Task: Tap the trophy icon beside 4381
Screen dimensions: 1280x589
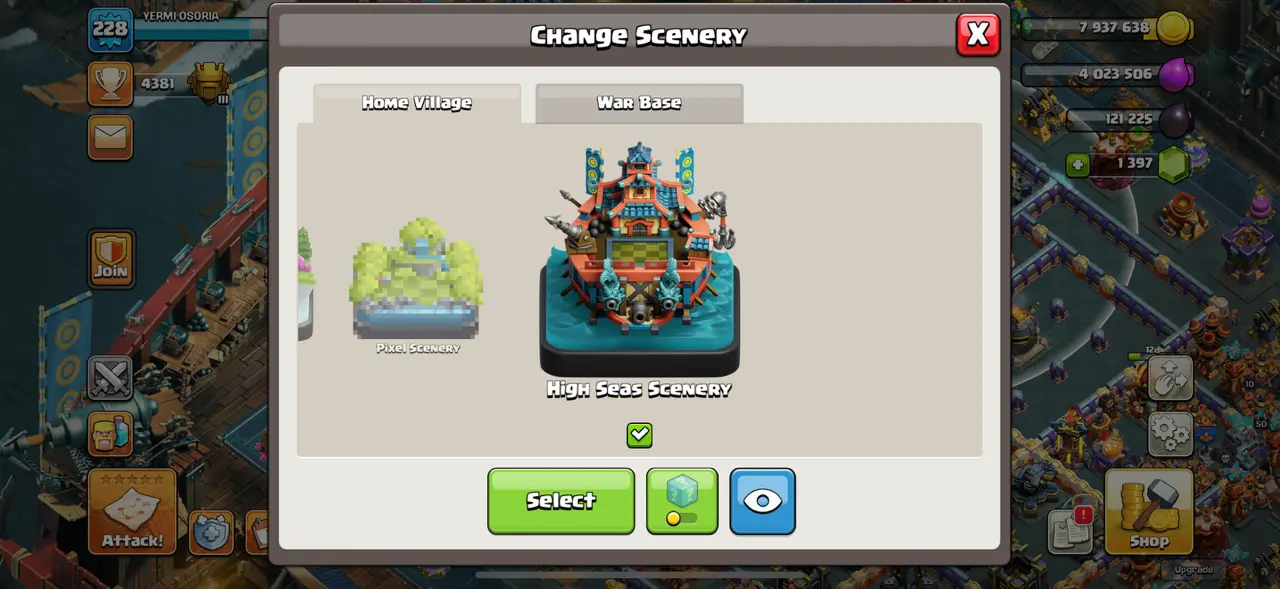Action: click(110, 84)
